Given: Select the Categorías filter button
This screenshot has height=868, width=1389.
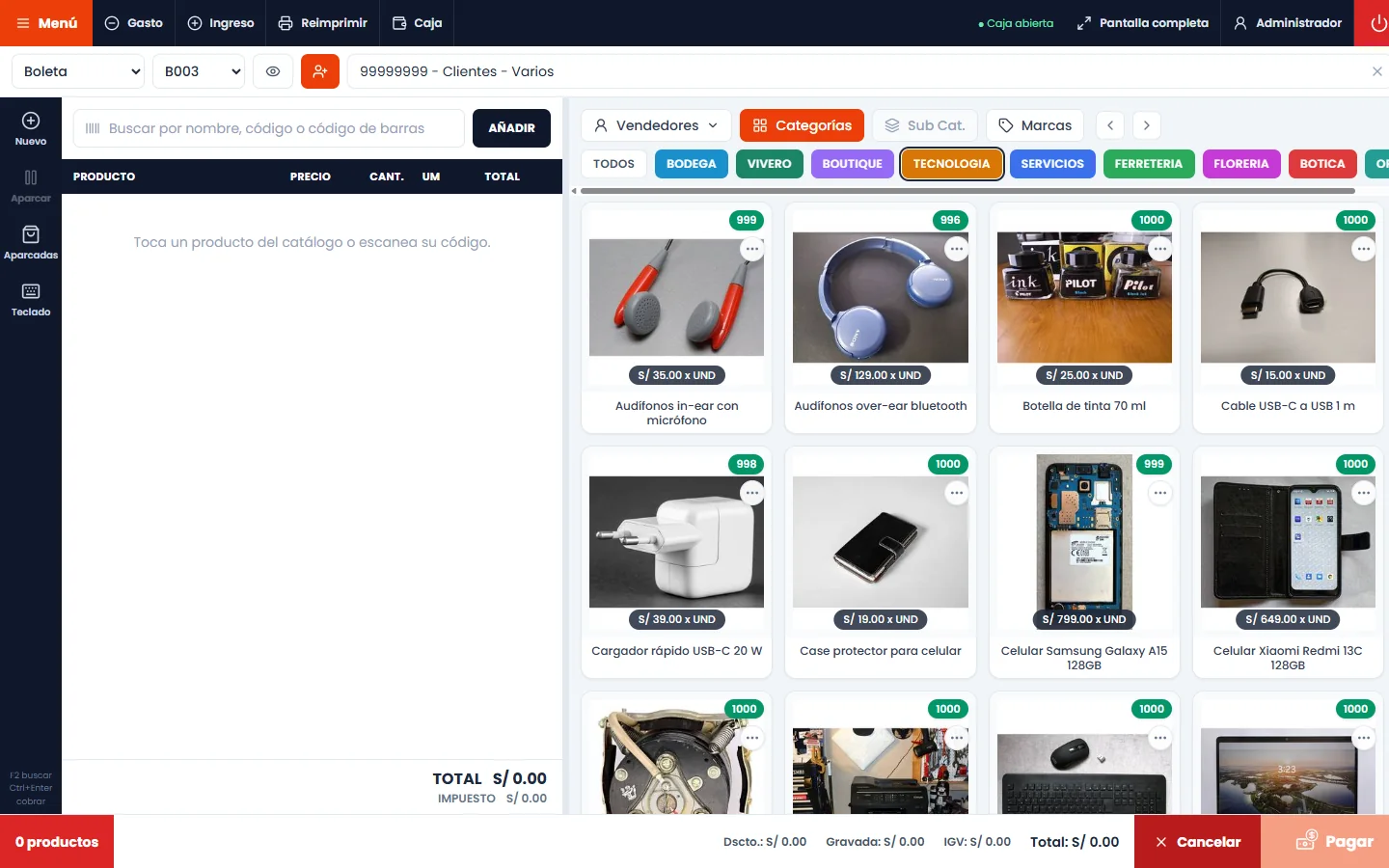Looking at the screenshot, I should [802, 125].
